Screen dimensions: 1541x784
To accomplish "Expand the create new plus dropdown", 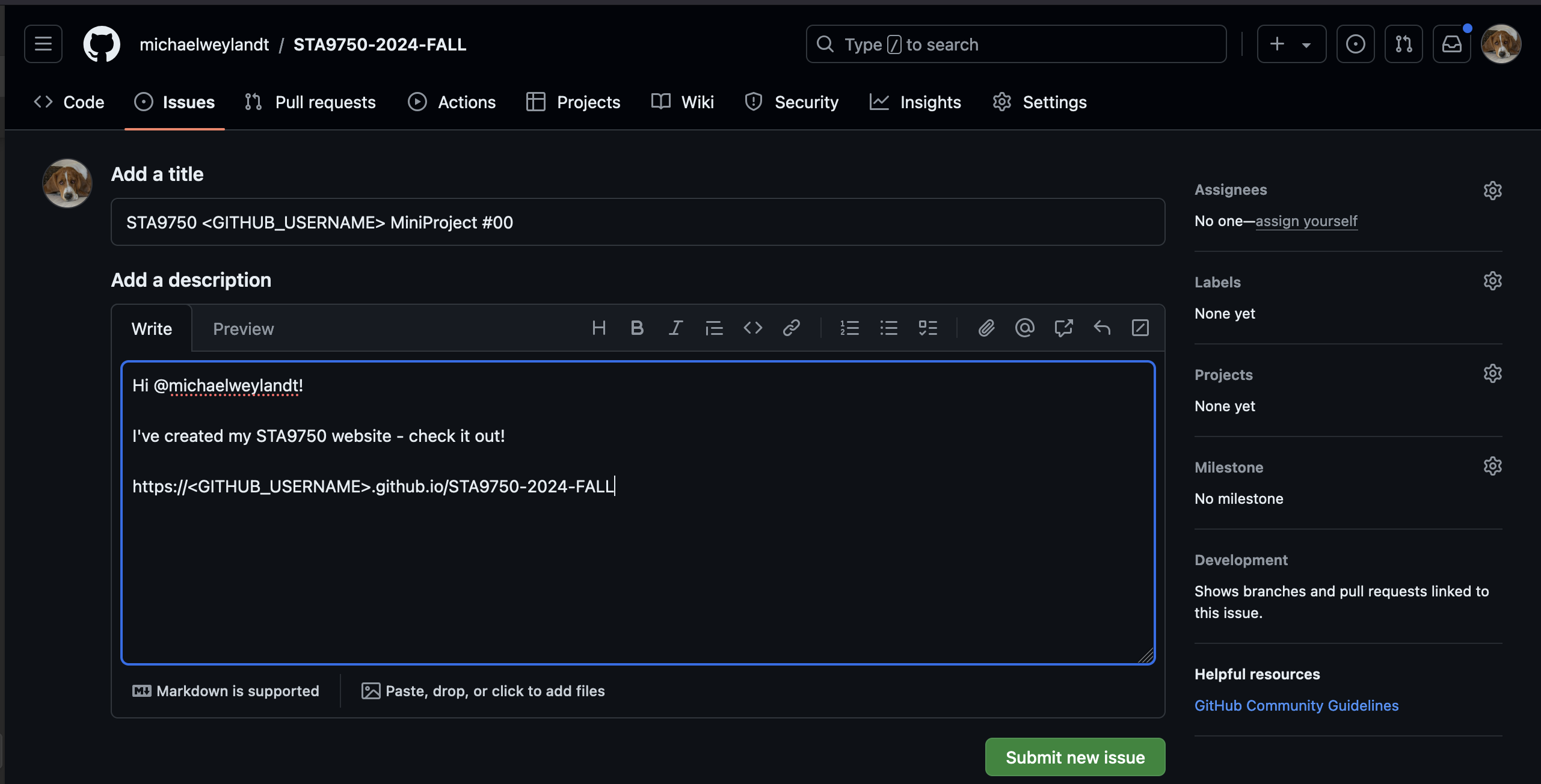I will point(1291,44).
